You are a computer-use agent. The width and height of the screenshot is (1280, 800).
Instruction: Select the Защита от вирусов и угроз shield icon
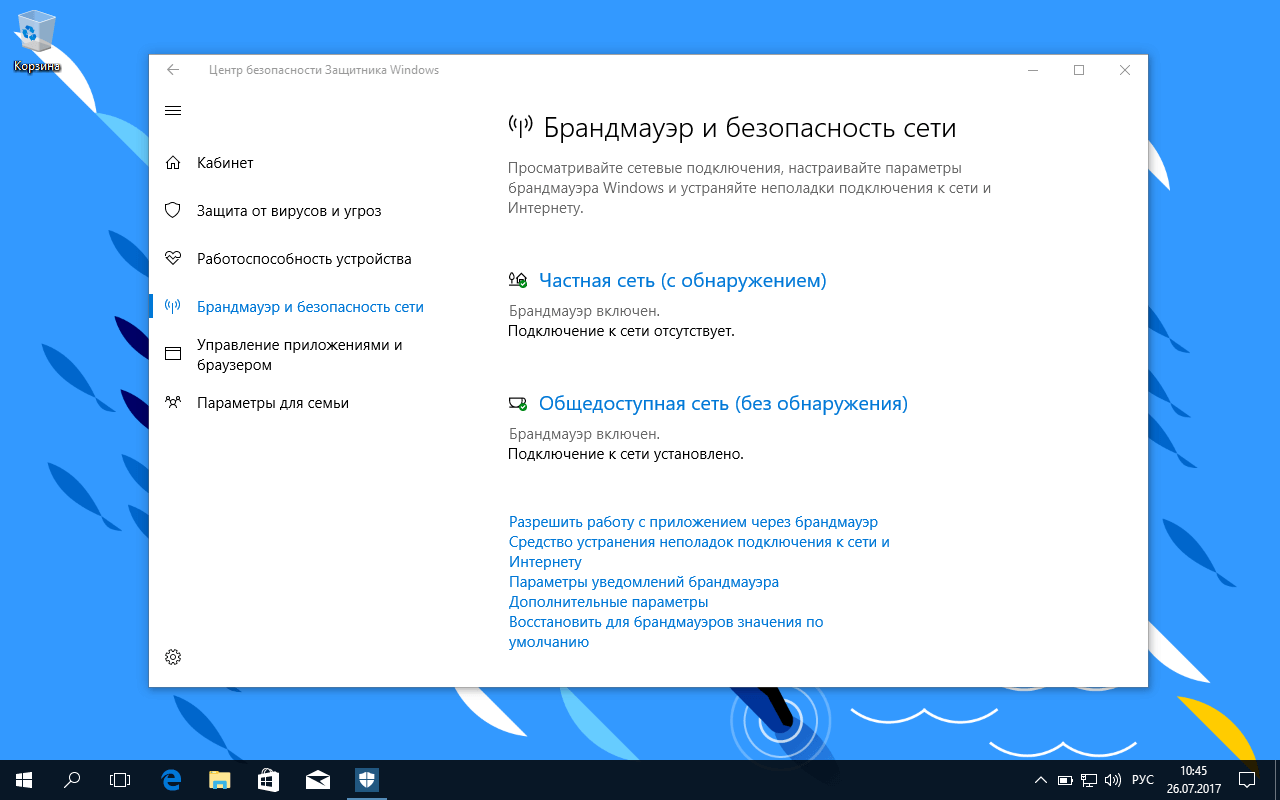(x=173, y=210)
